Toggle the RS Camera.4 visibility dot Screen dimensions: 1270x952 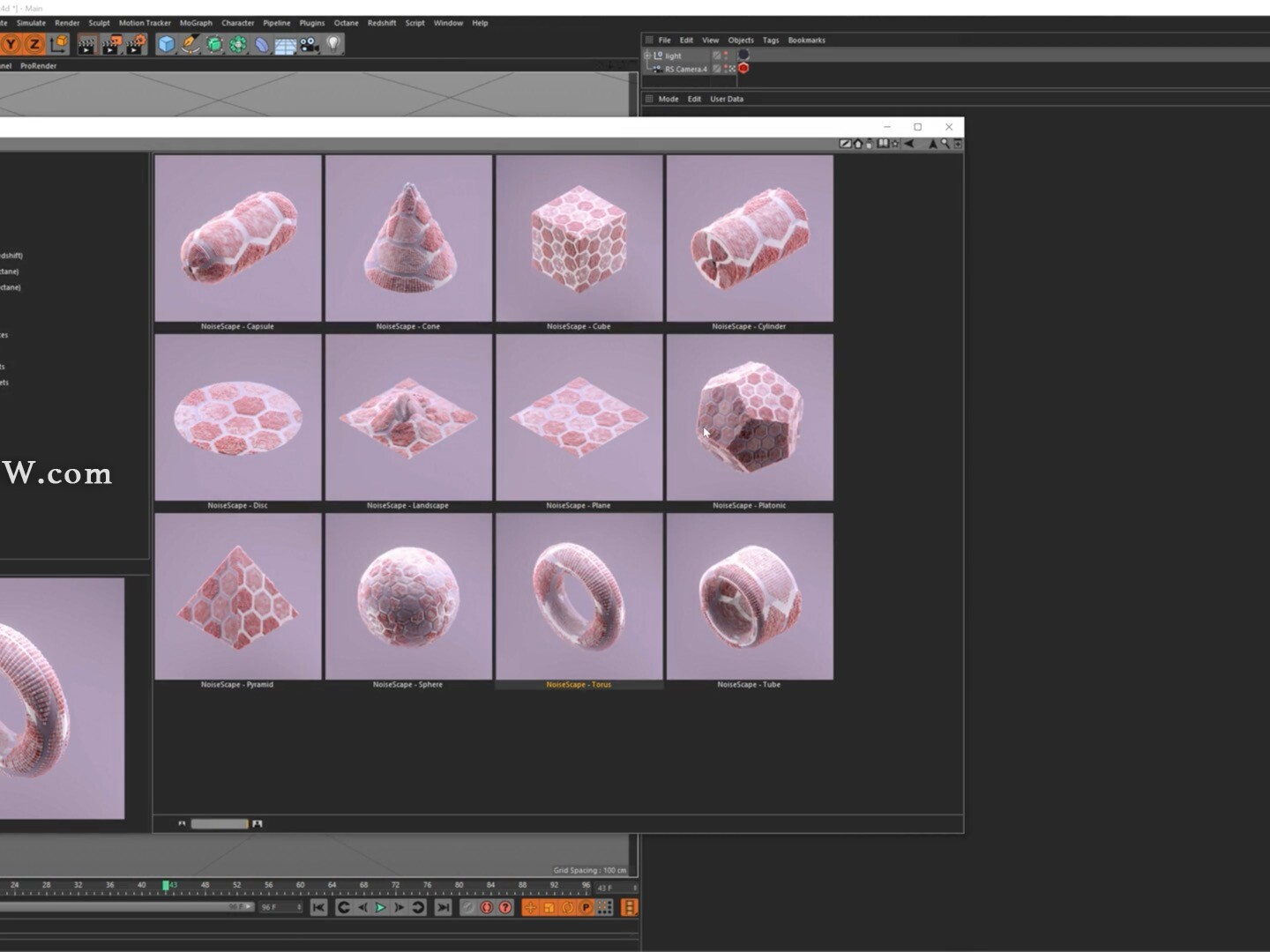pos(726,68)
